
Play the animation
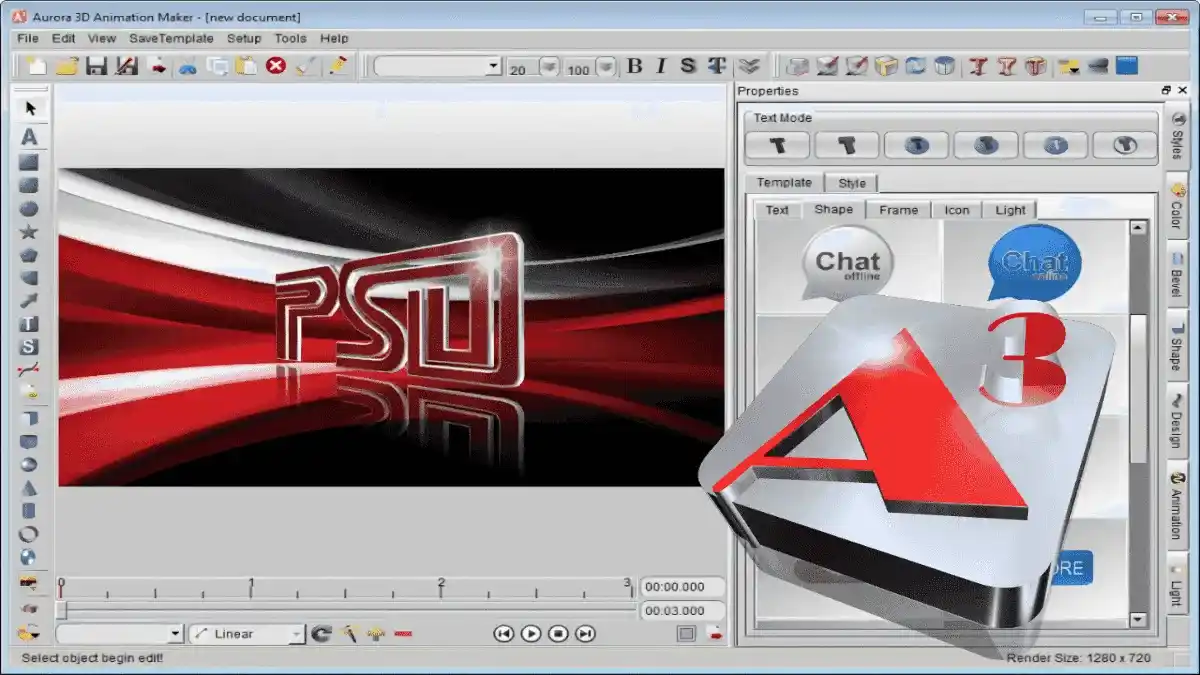pos(531,633)
